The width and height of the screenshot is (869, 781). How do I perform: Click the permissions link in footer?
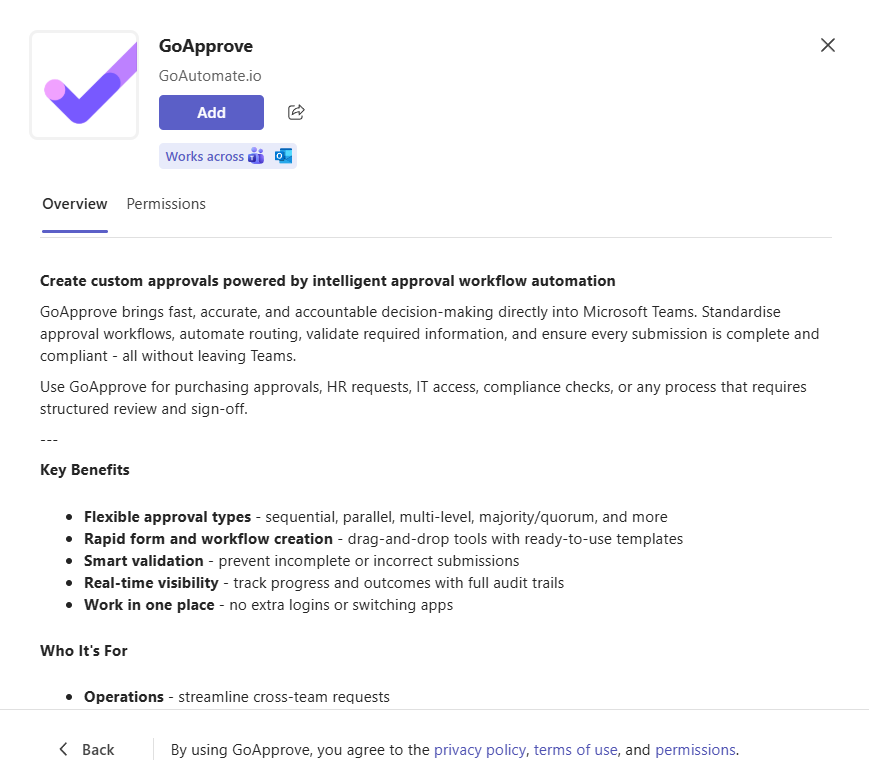pos(695,749)
